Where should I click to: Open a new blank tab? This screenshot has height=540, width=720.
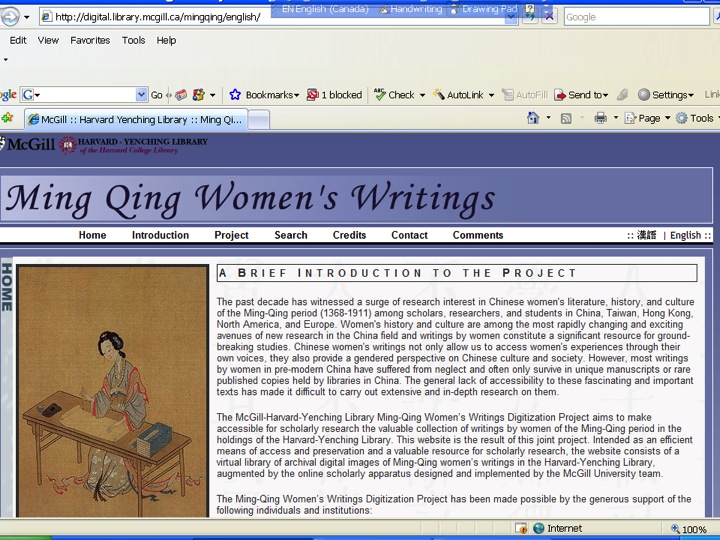259,120
